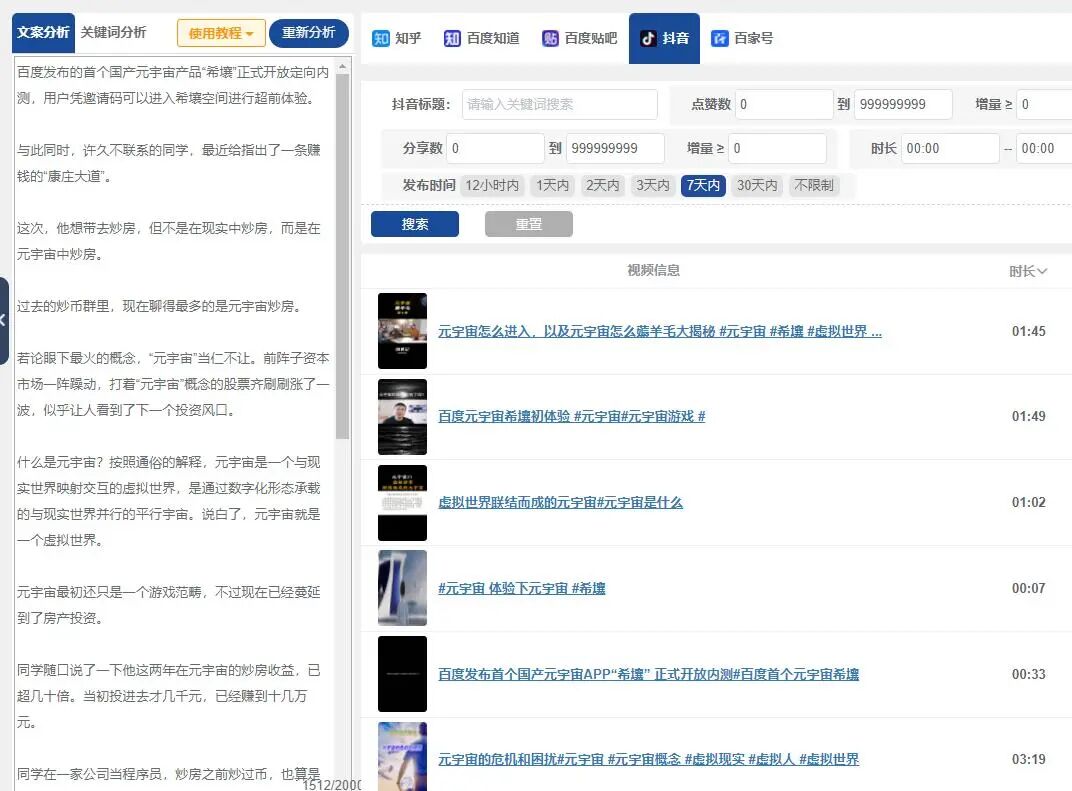Open video link #元宇宙 体验下元宇宙 #希壤
The width and height of the screenshot is (1072, 791).
522,589
